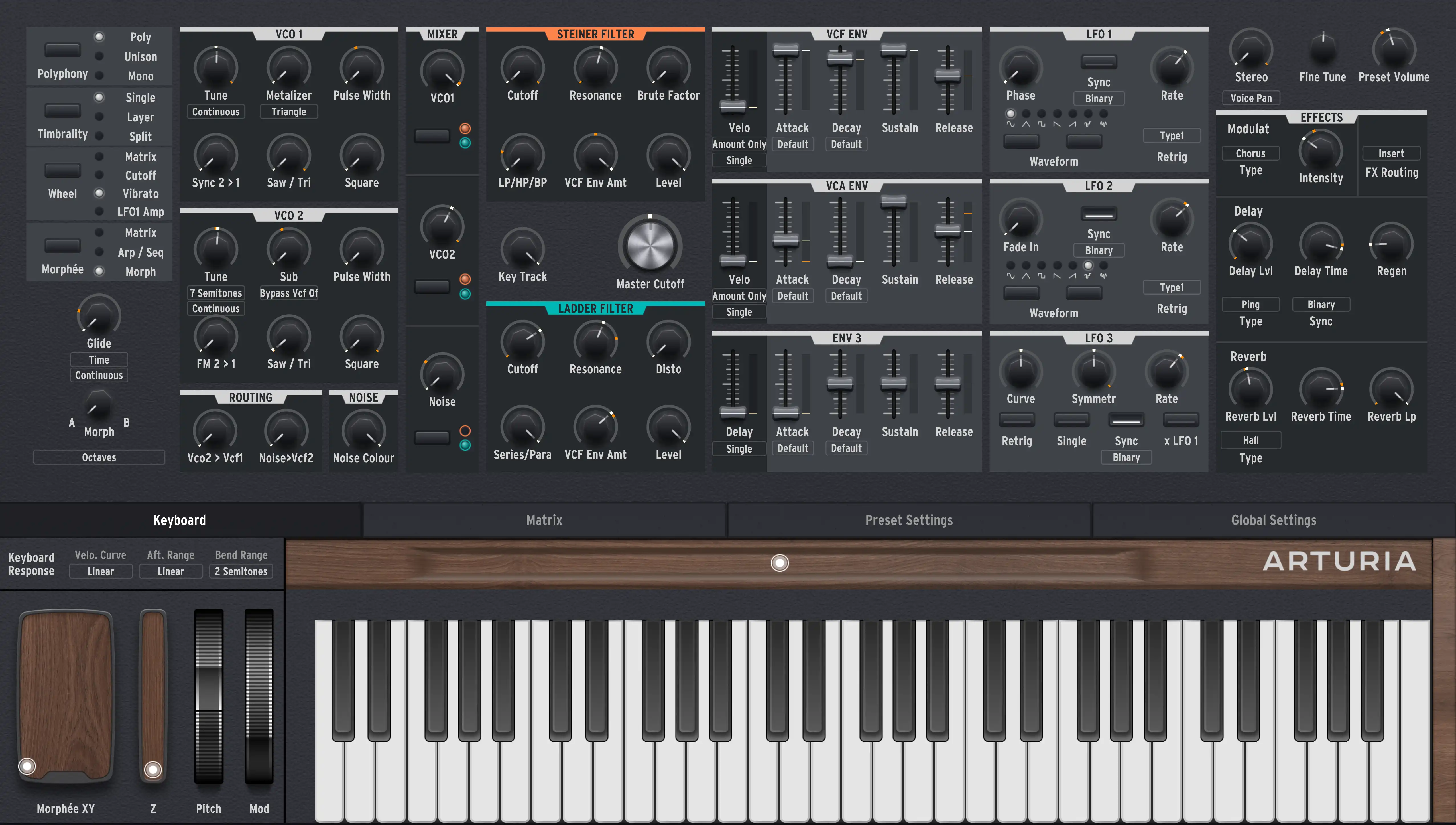Click the VCF ENV Attack slider handle

click(x=786, y=51)
